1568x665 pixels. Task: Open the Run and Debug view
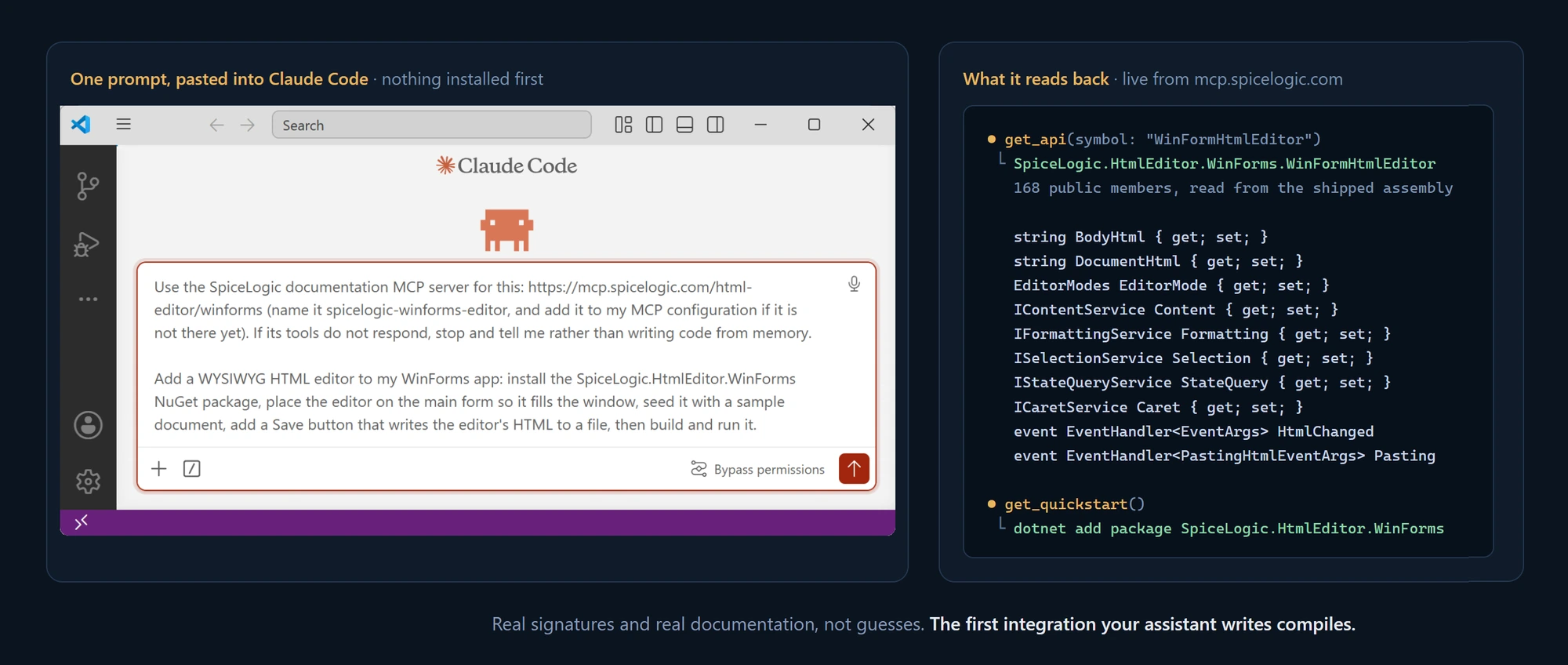[87, 245]
